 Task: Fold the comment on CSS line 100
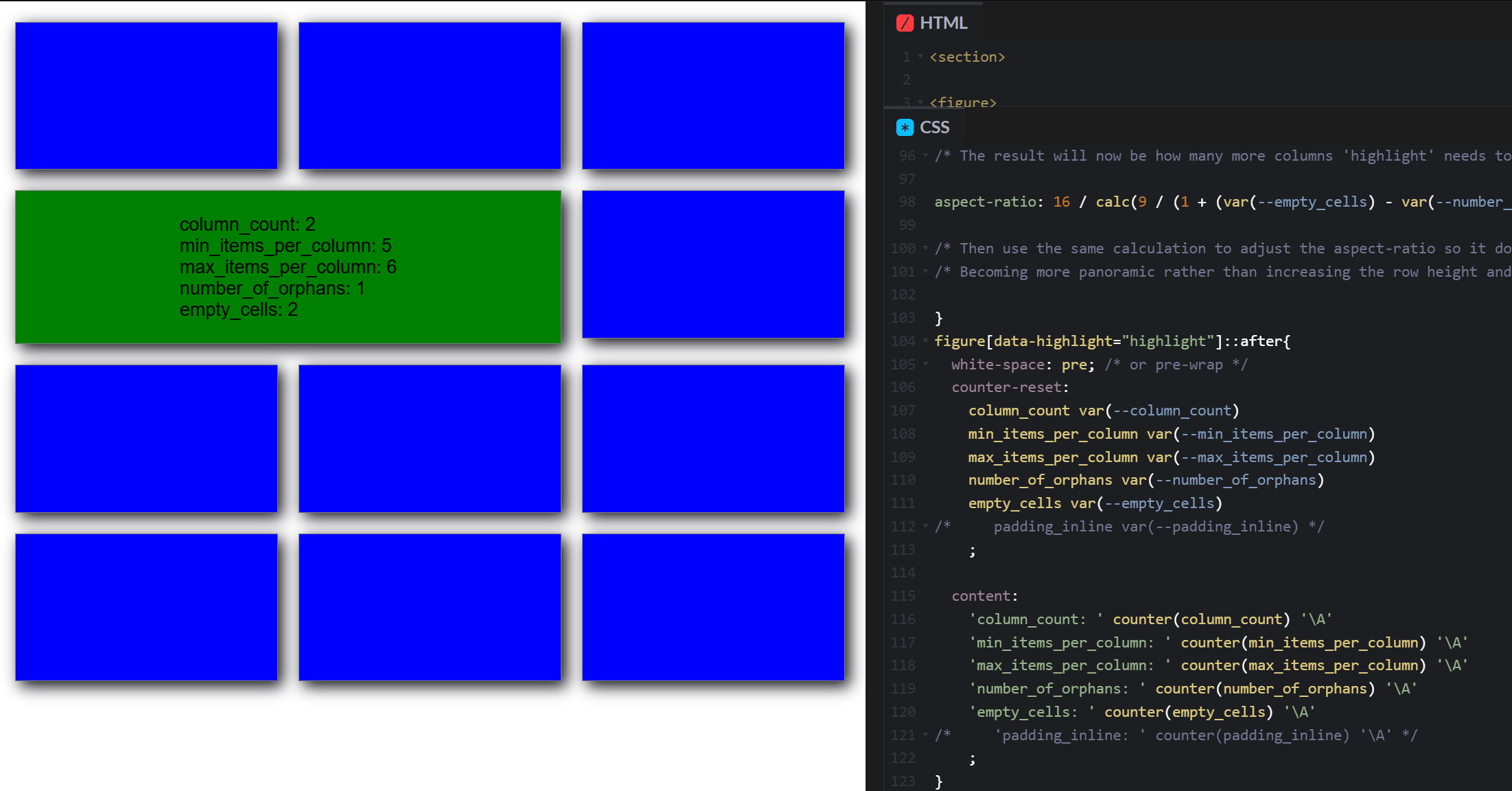tap(925, 249)
